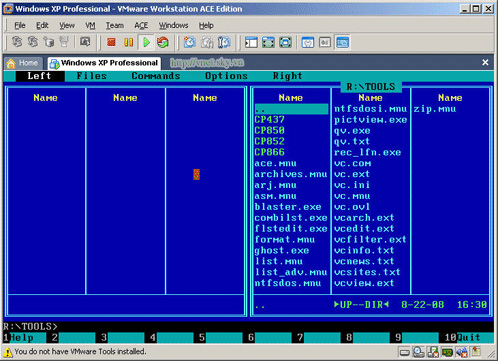Viewport: 498px width, 361px height.
Task: Select the CP866 folder
Action: 269,152
